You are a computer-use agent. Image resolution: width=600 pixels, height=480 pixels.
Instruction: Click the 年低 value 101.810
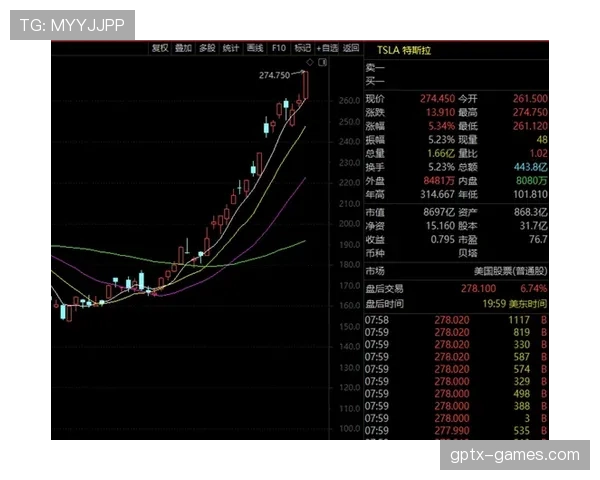[530, 194]
